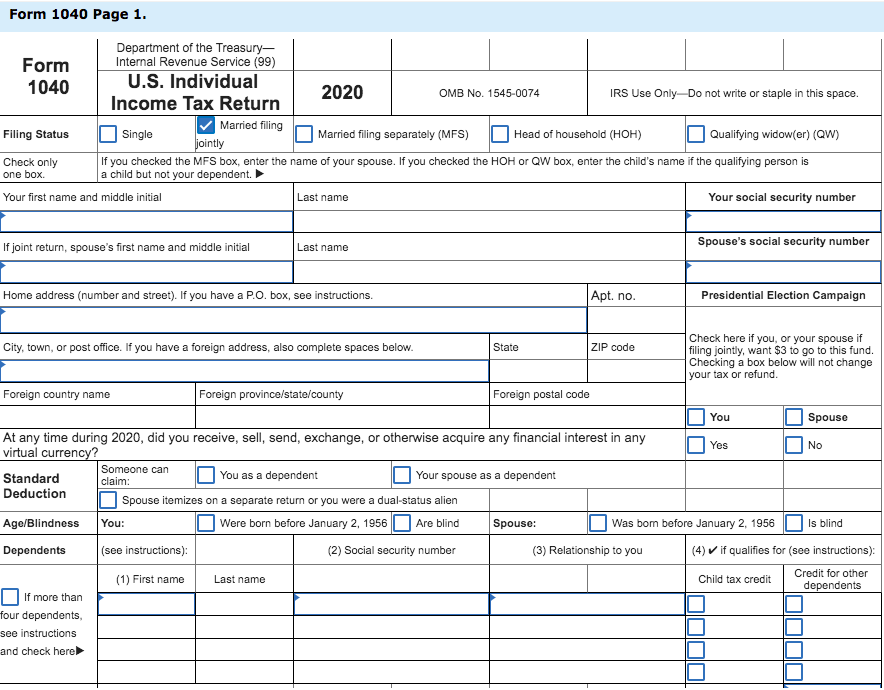The height and width of the screenshot is (690, 884).
Task: Click spouse's Last name input field
Action: (489, 272)
